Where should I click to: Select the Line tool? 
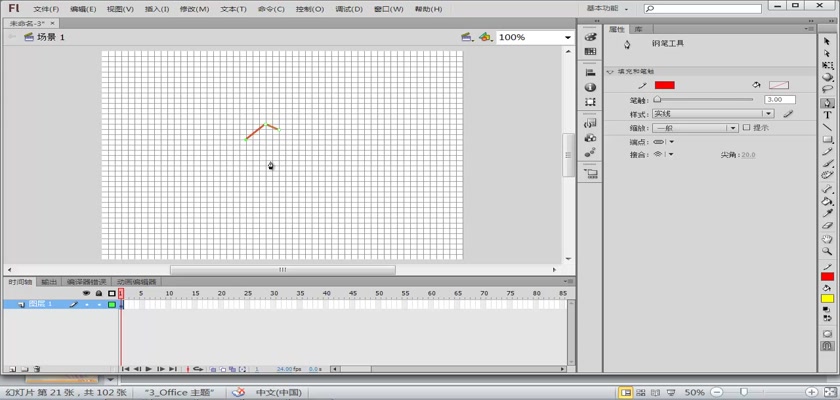(x=827, y=127)
